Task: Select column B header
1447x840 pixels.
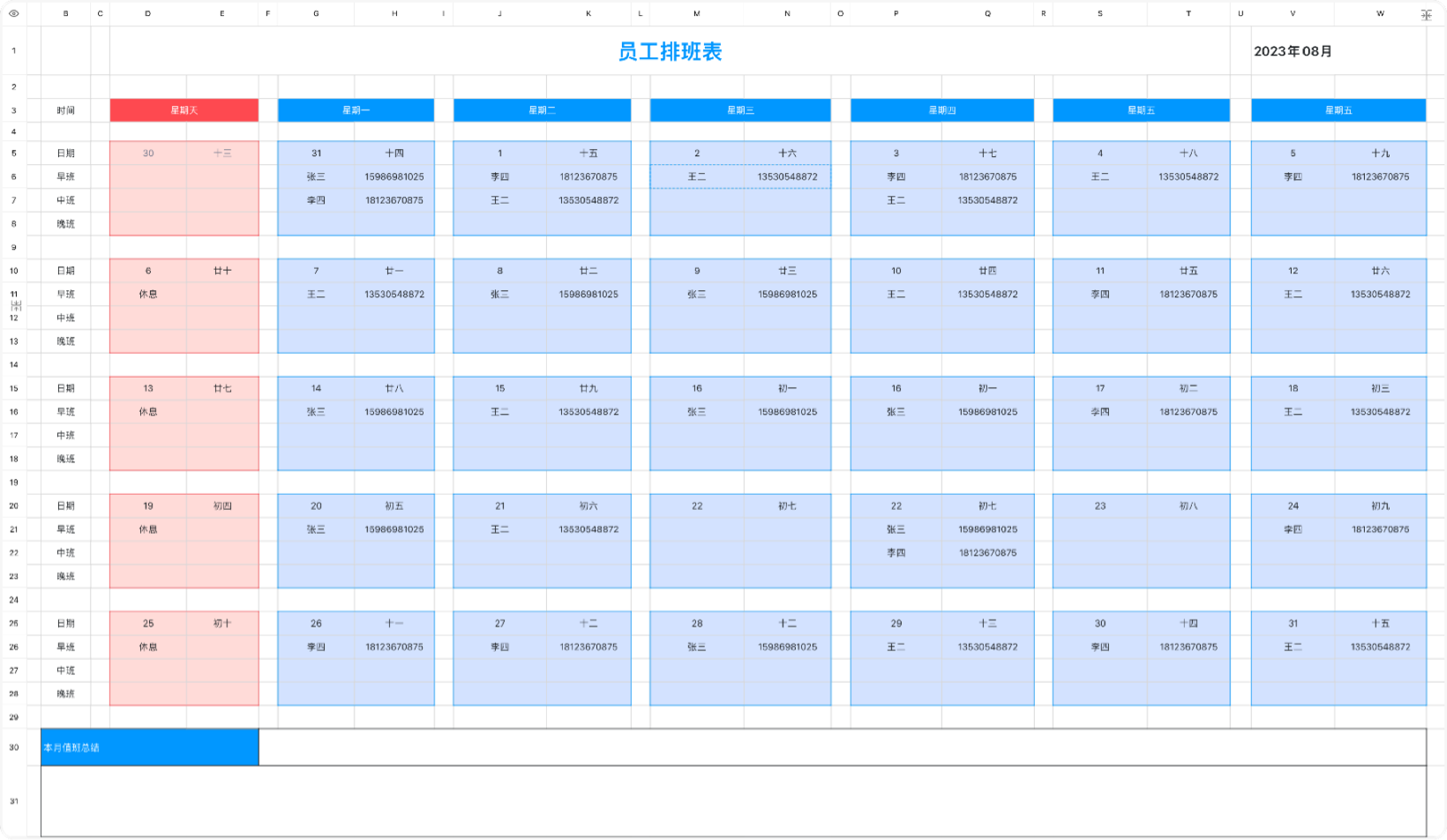Action: [x=66, y=13]
